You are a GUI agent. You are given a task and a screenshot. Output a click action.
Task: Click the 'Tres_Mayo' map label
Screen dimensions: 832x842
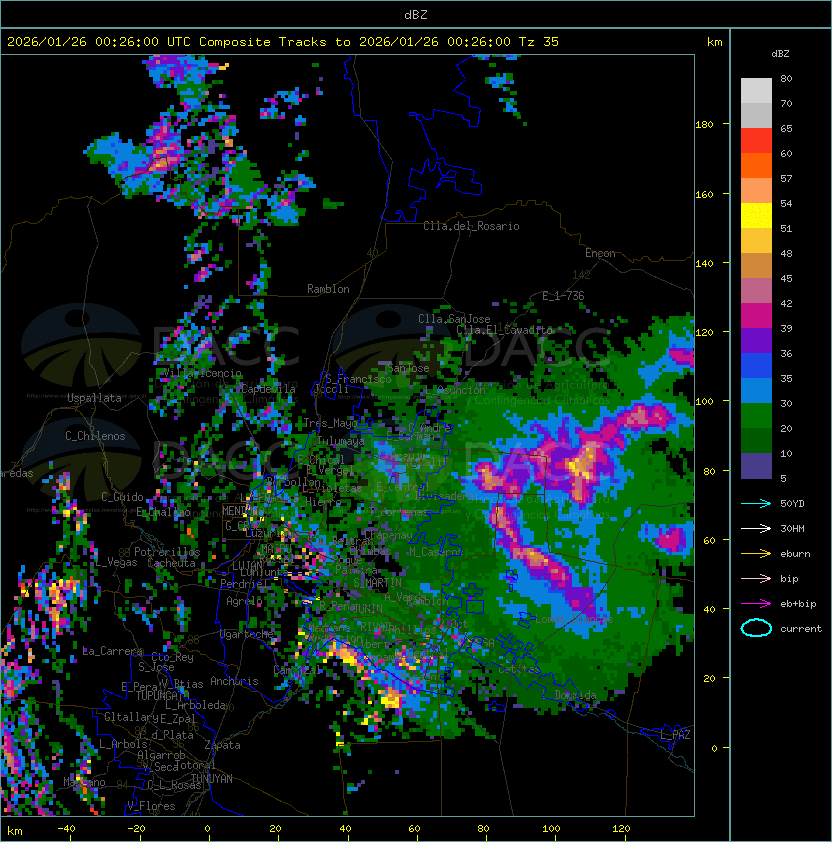tap(330, 423)
